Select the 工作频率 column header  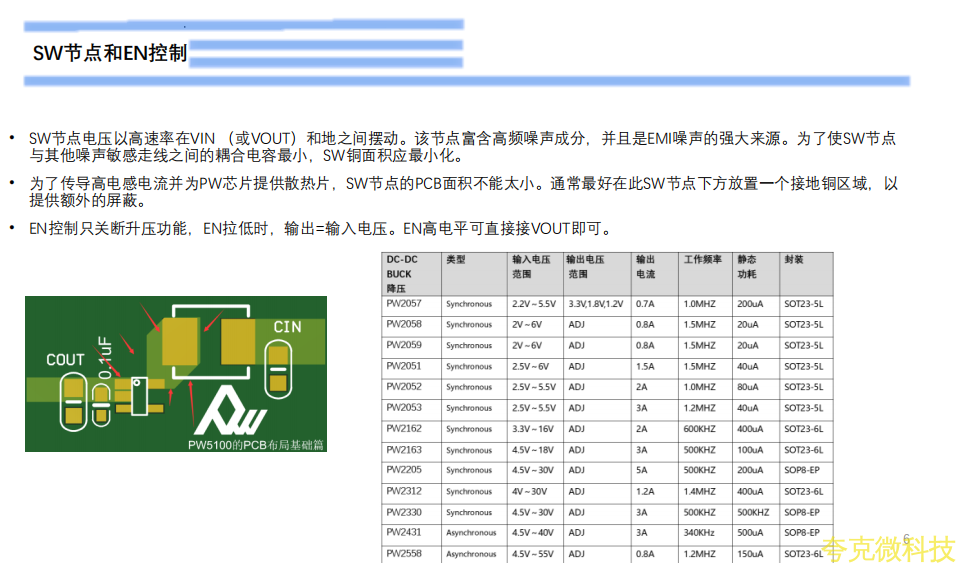click(x=702, y=259)
